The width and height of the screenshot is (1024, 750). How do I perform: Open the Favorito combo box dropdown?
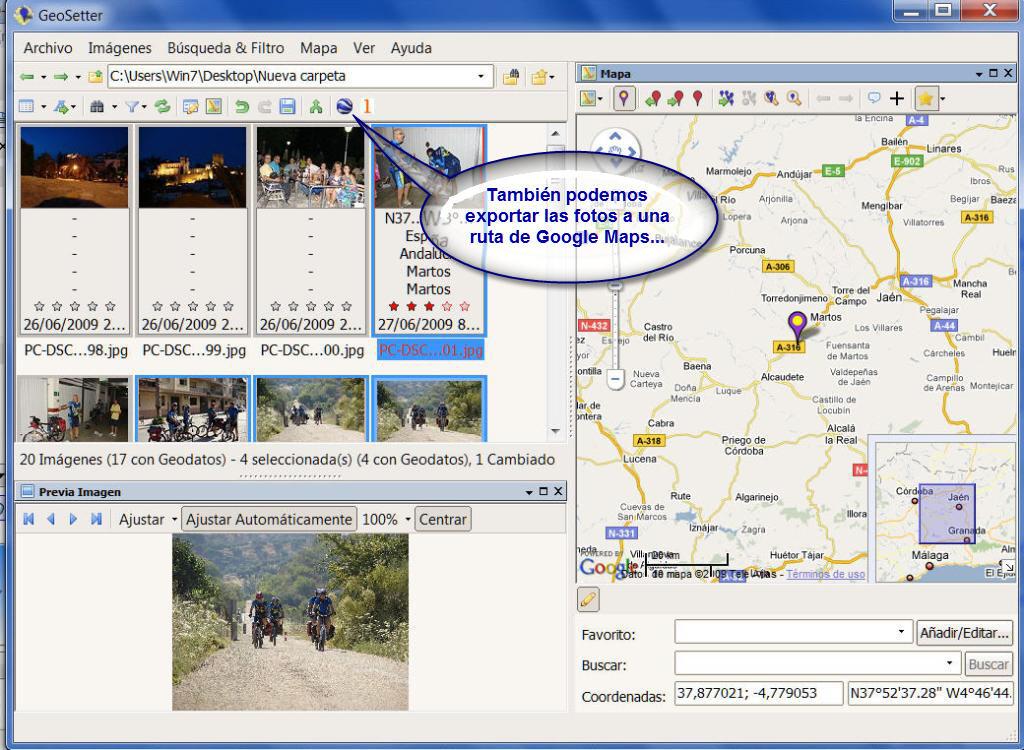pyautogui.click(x=901, y=632)
